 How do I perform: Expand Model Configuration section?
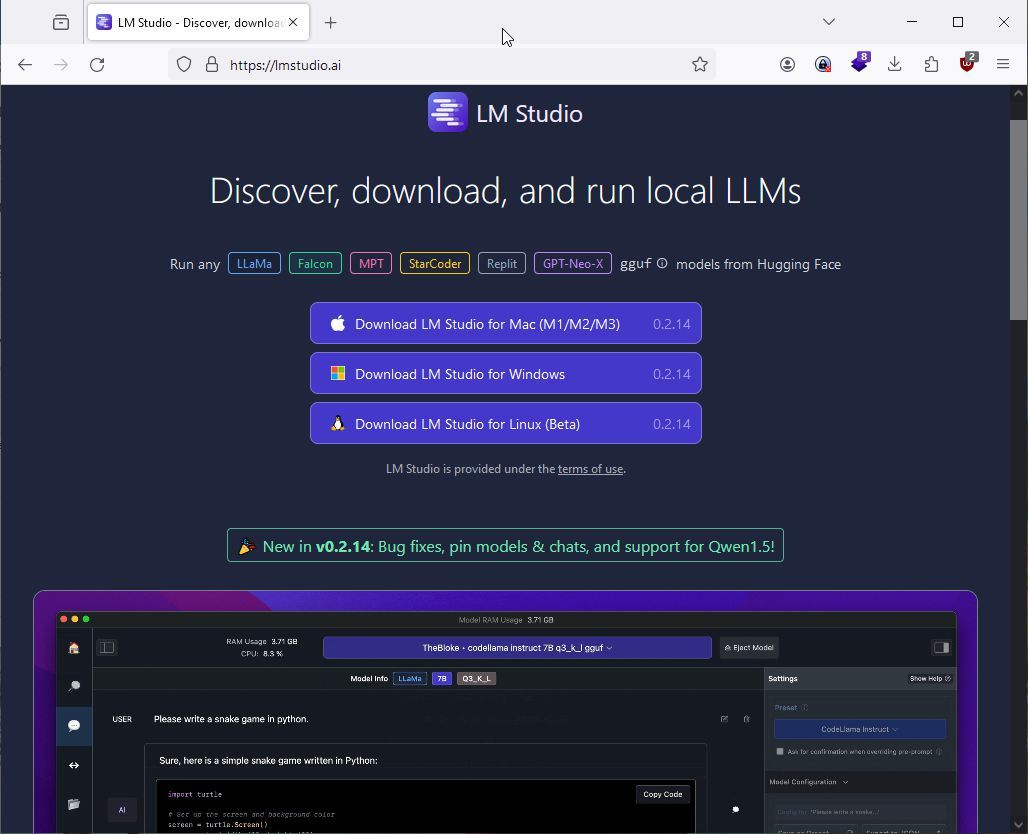coord(808,782)
